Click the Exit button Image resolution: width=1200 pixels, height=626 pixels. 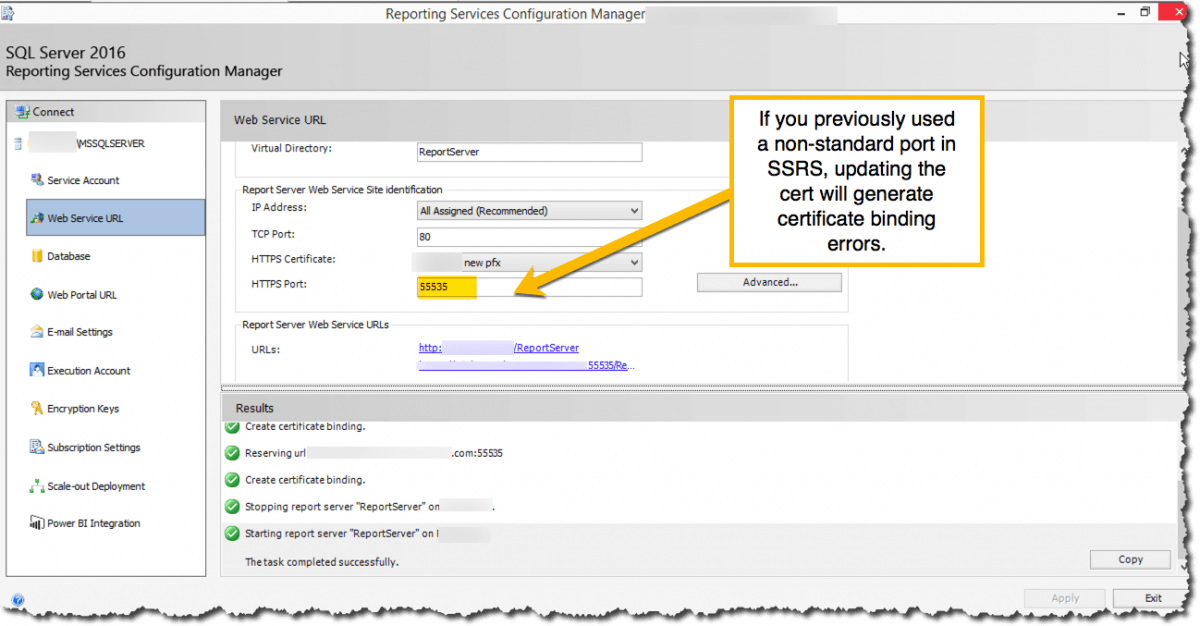click(x=1152, y=597)
